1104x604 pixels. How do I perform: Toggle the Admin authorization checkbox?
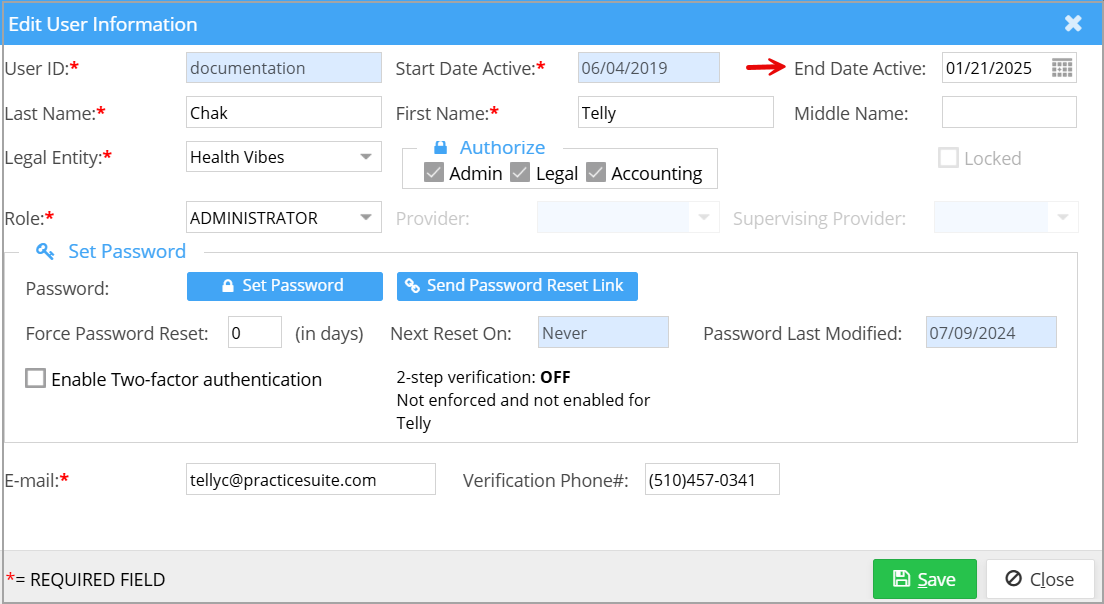click(x=434, y=173)
